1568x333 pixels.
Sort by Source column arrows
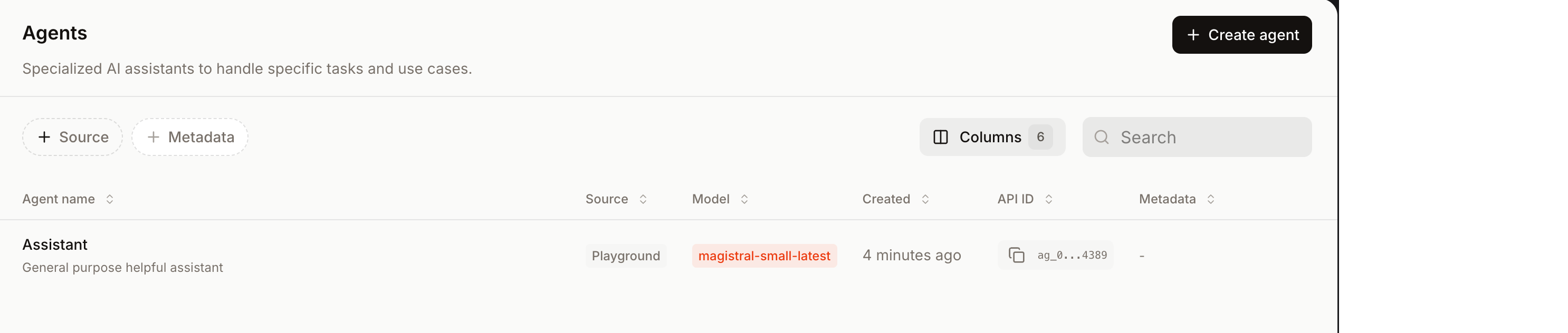[643, 199]
